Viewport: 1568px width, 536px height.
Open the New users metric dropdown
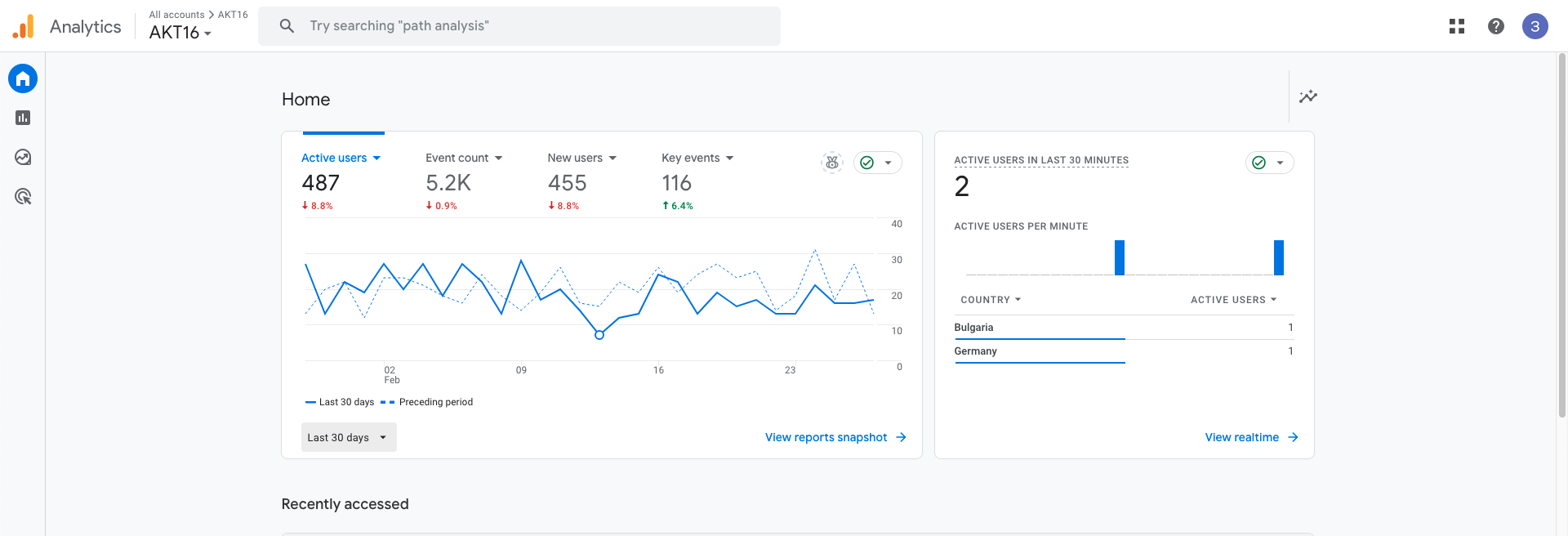coord(582,158)
